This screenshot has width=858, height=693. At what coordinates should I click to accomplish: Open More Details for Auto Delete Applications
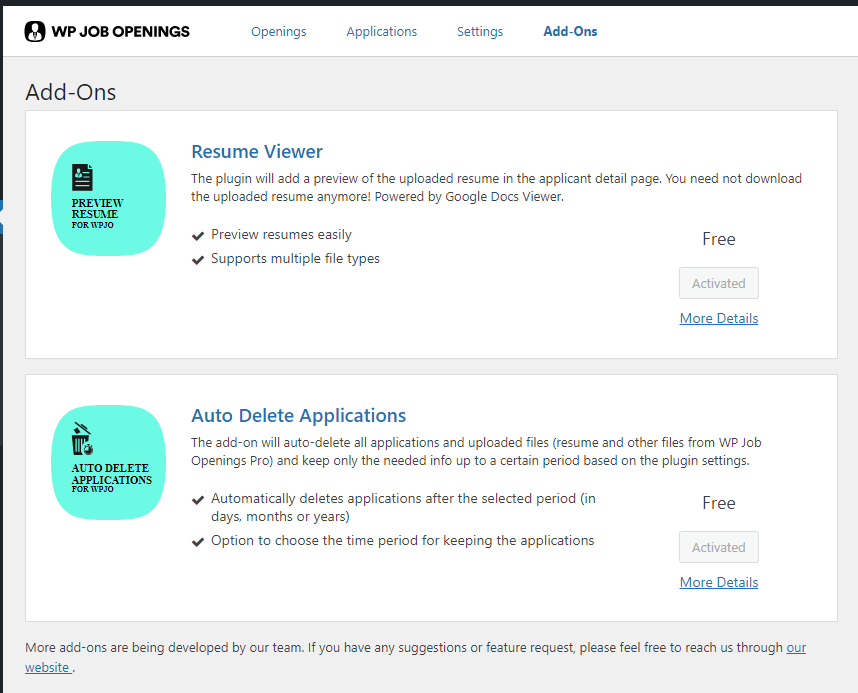(x=718, y=582)
